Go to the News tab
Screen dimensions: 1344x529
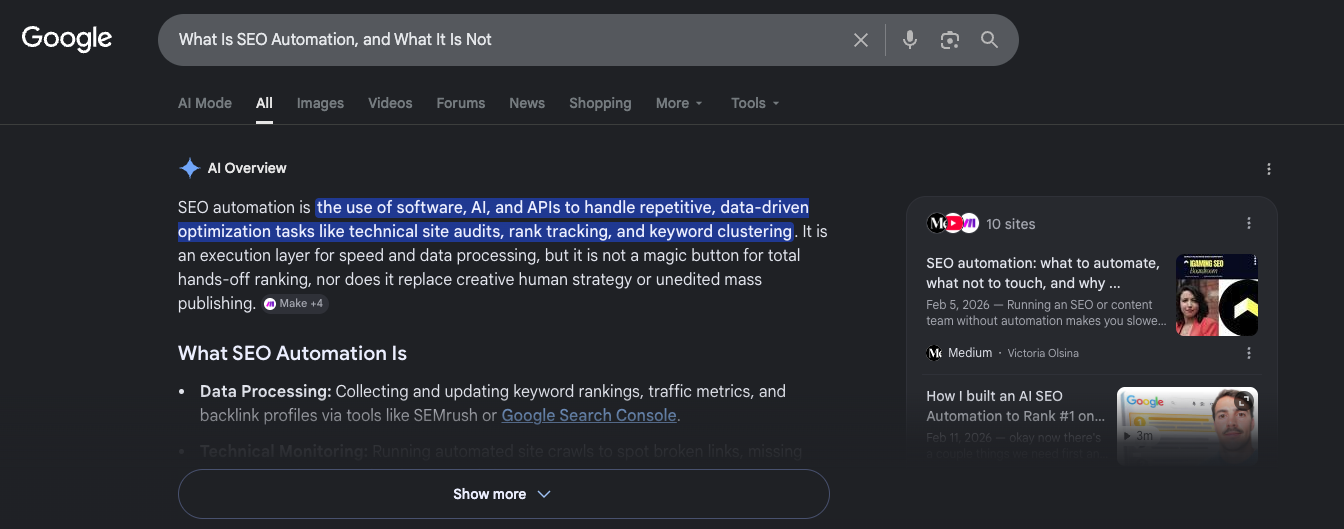527,103
